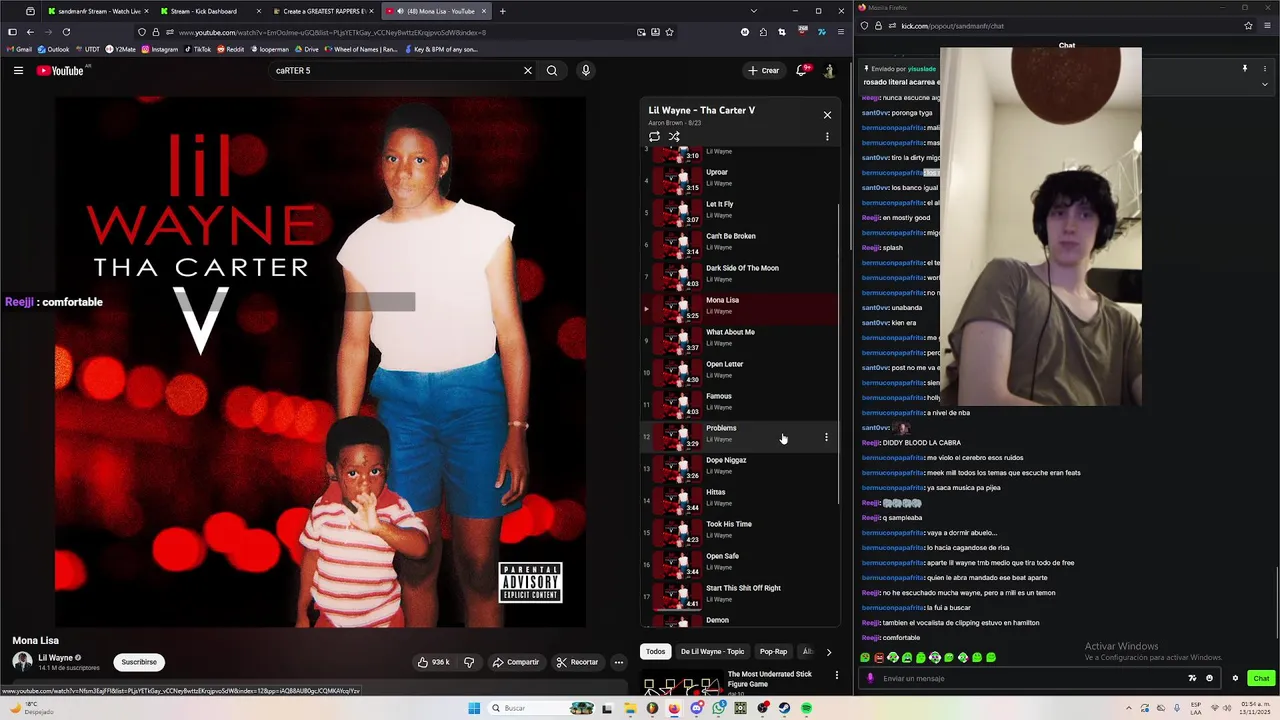The width and height of the screenshot is (1280, 720).
Task: Dislike the Mona Lisa video
Action: [x=469, y=662]
